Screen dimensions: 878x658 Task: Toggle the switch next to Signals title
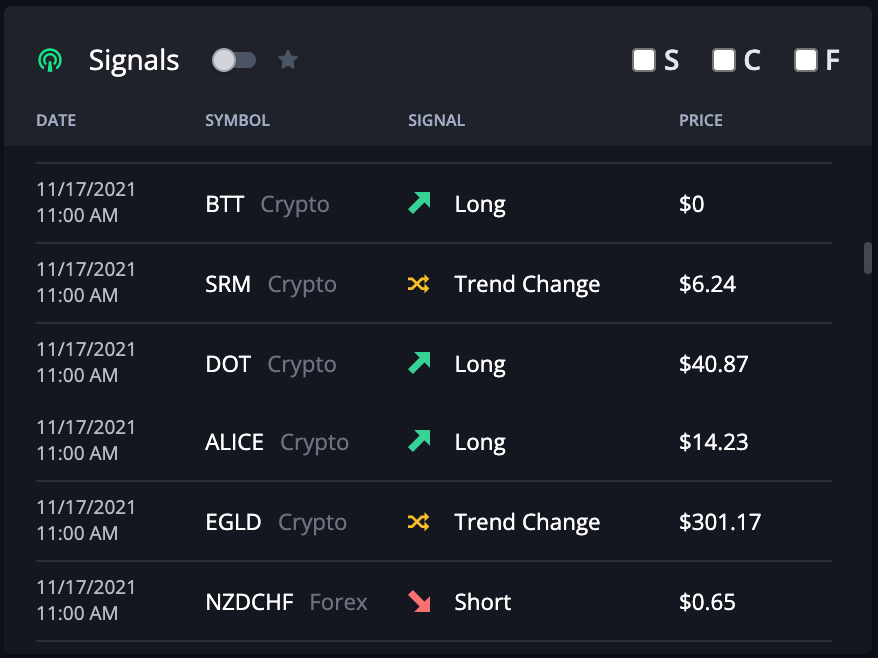tap(233, 60)
